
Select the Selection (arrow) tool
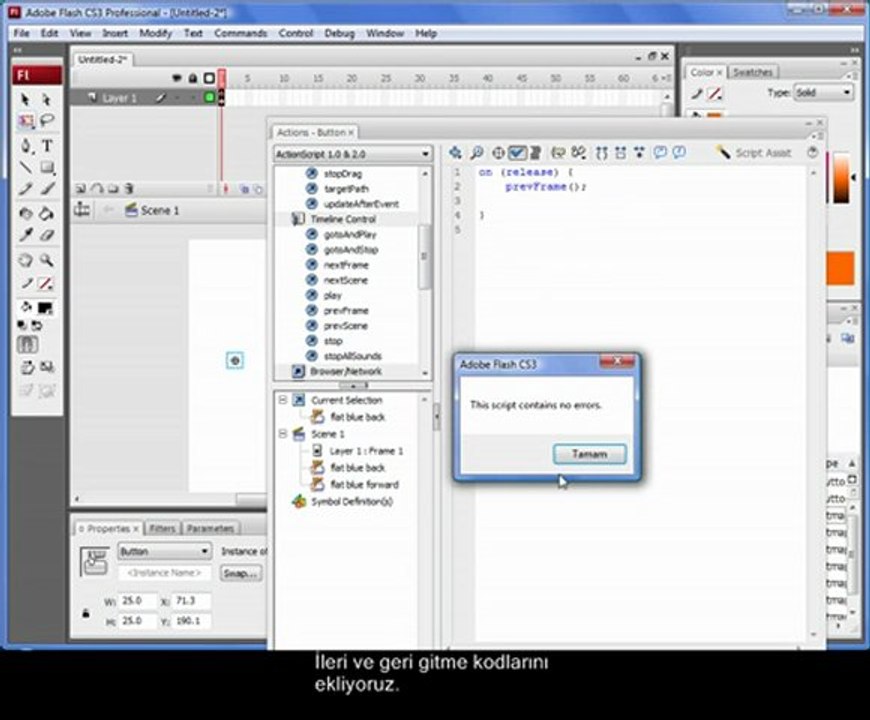25,99
